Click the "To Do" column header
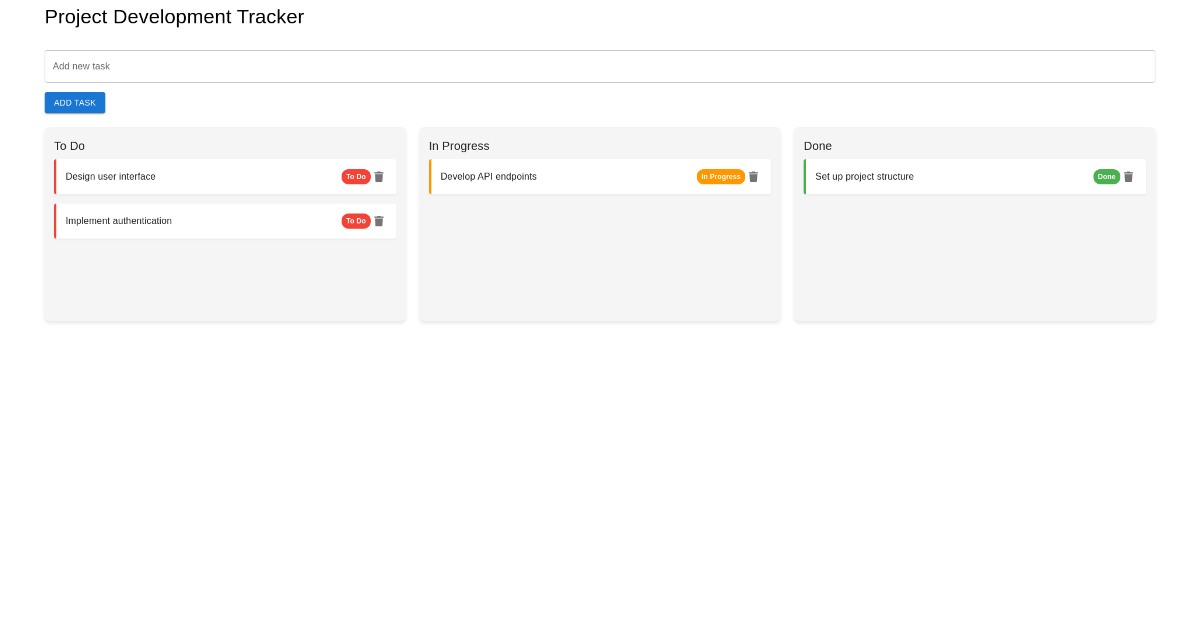This screenshot has height=630, width=1200. (69, 145)
